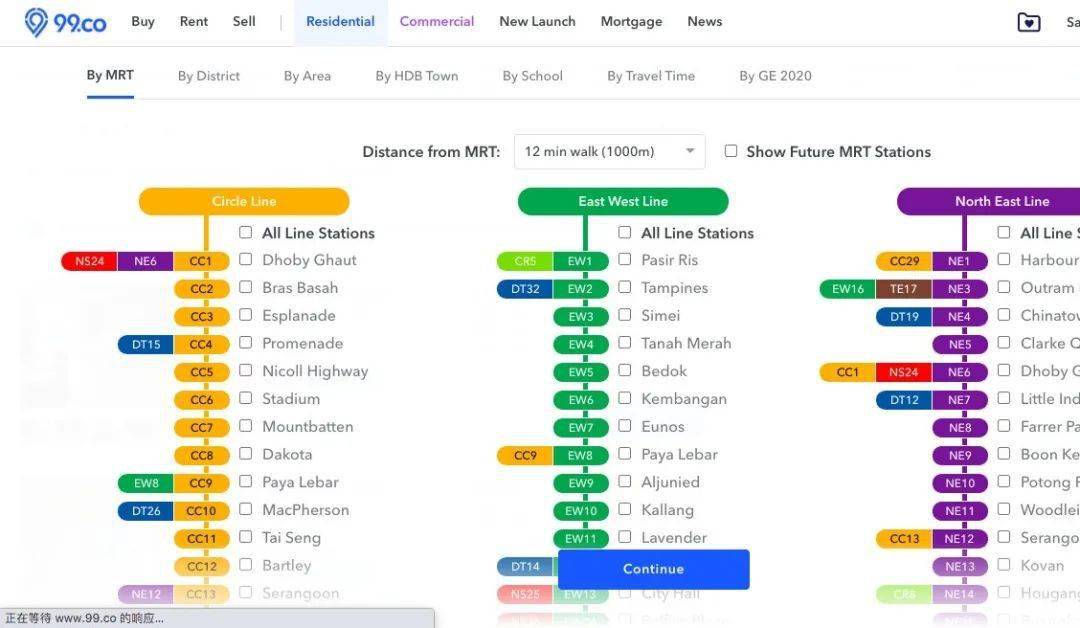Click the NE10 station code badge

pyautogui.click(x=959, y=483)
